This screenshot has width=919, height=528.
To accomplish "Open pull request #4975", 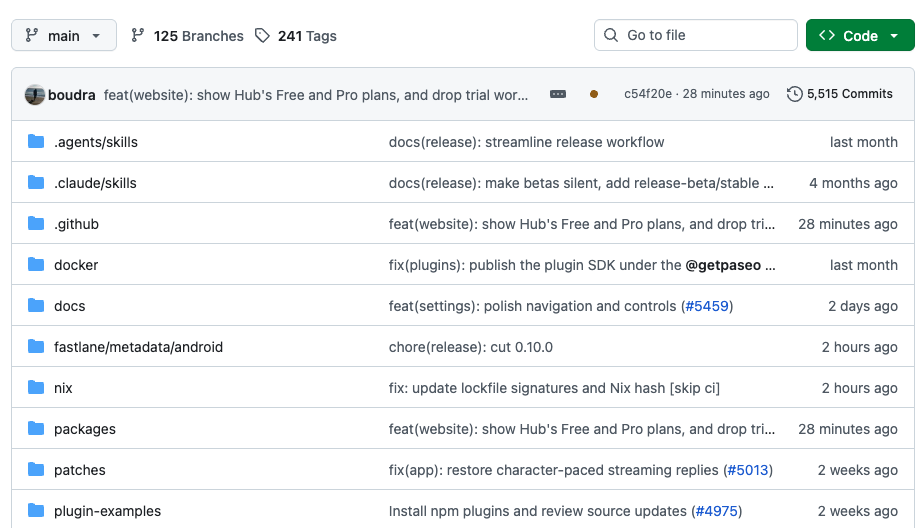I will [x=716, y=511].
